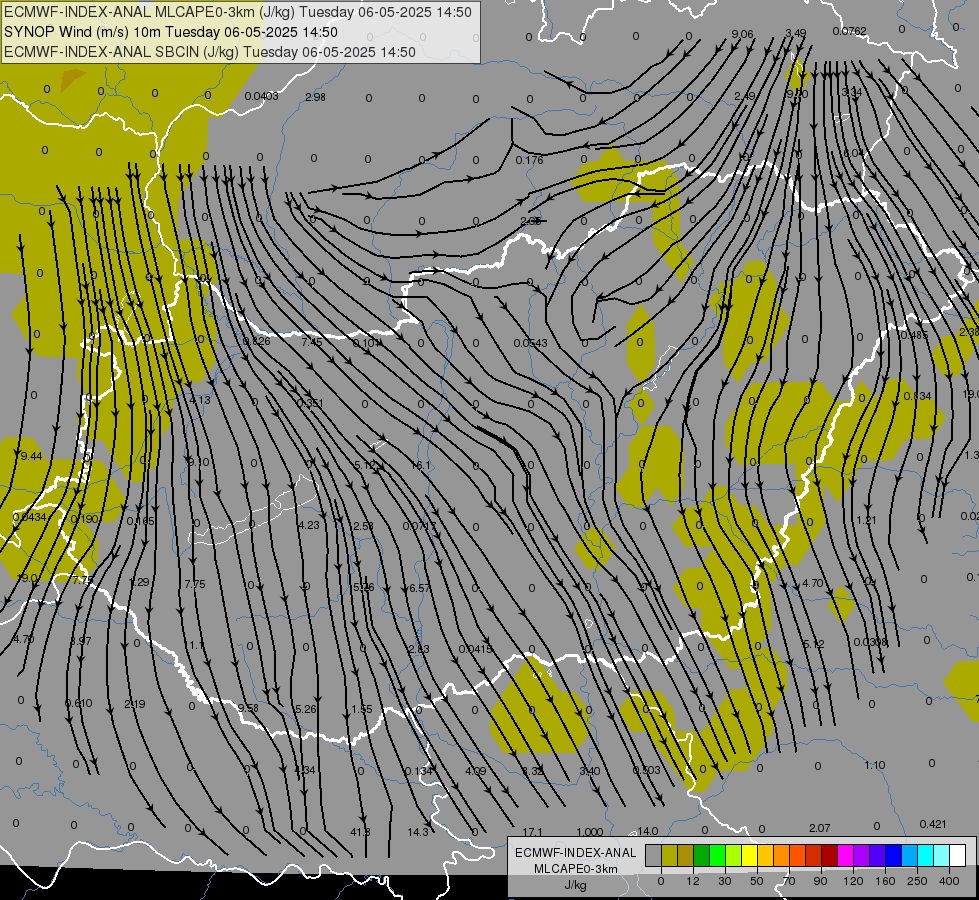Select the olive swatch right after 0 in legend
The height and width of the screenshot is (900, 979).
tap(669, 855)
